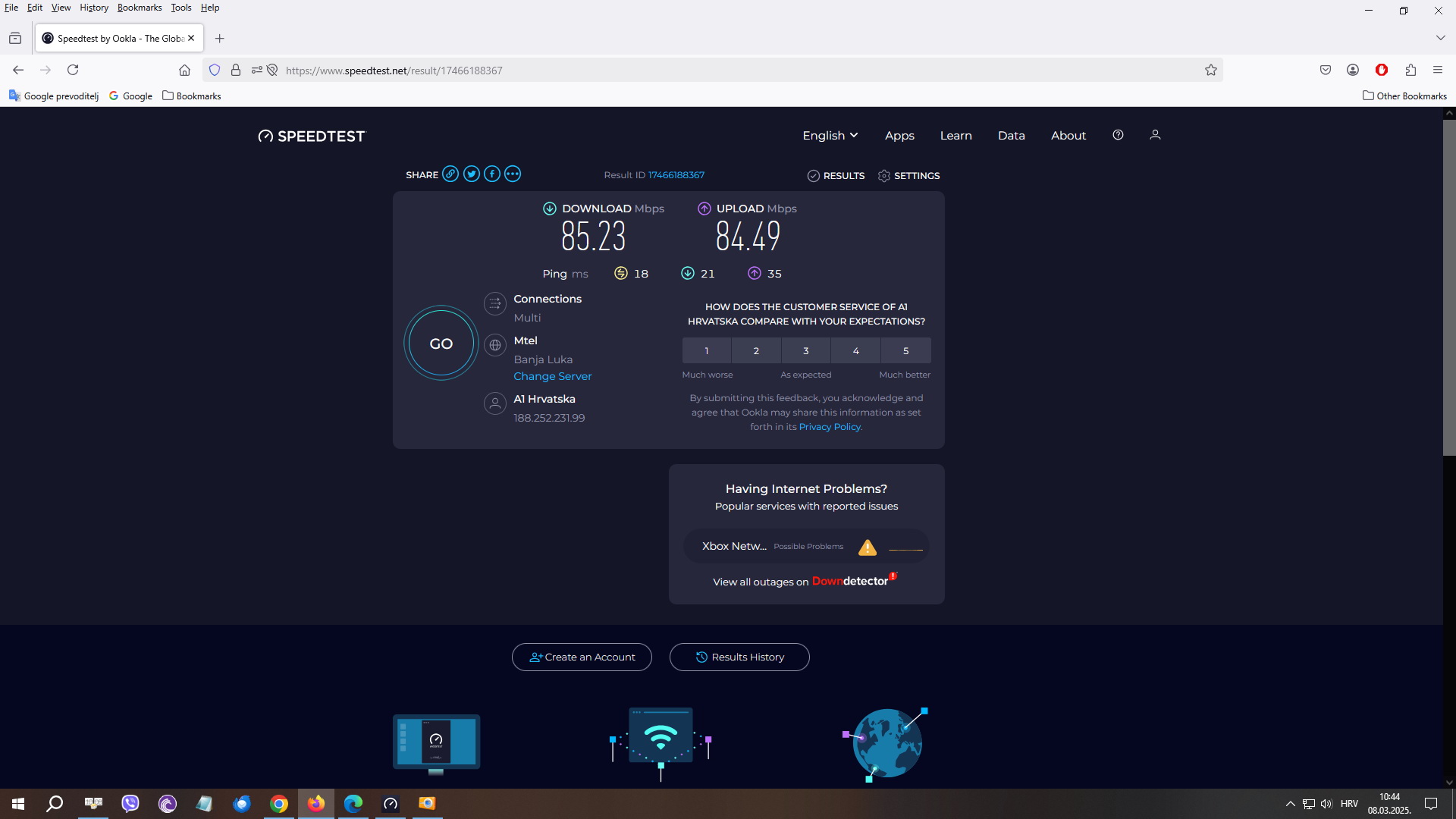Go to Firefox home page

[x=184, y=70]
